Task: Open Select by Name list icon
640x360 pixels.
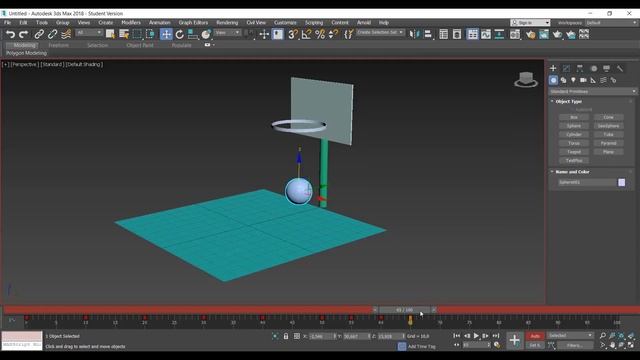Action: point(124,34)
